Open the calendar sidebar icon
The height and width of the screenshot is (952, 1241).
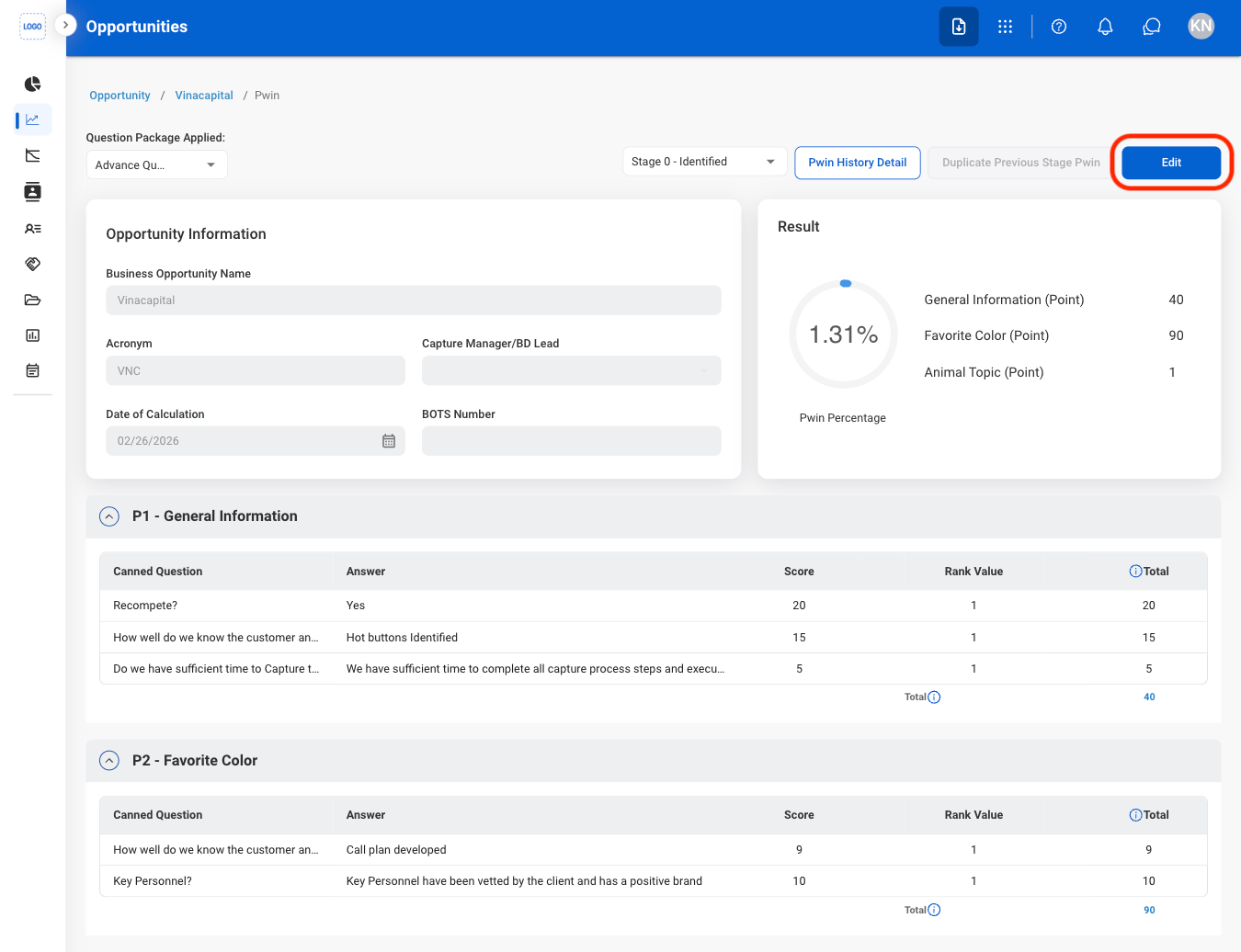[32, 371]
